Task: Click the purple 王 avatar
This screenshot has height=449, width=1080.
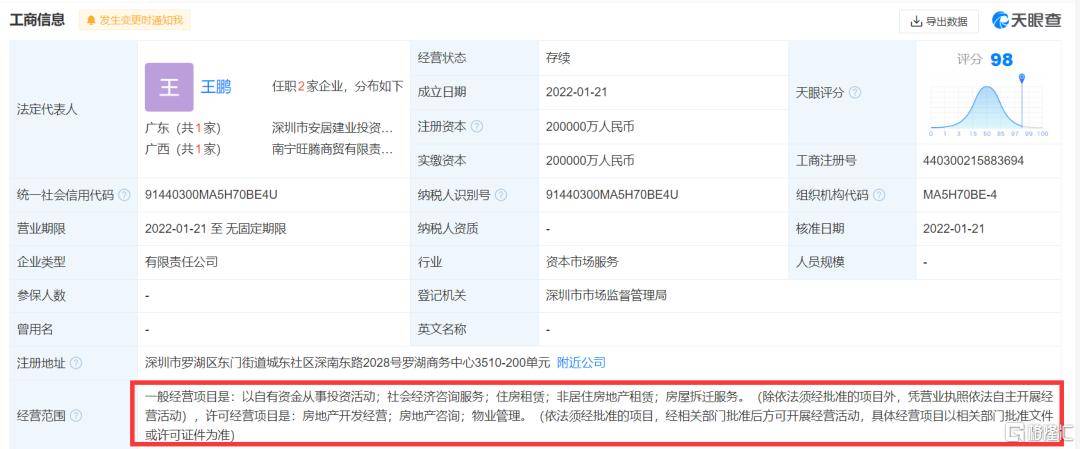Action: click(169, 87)
